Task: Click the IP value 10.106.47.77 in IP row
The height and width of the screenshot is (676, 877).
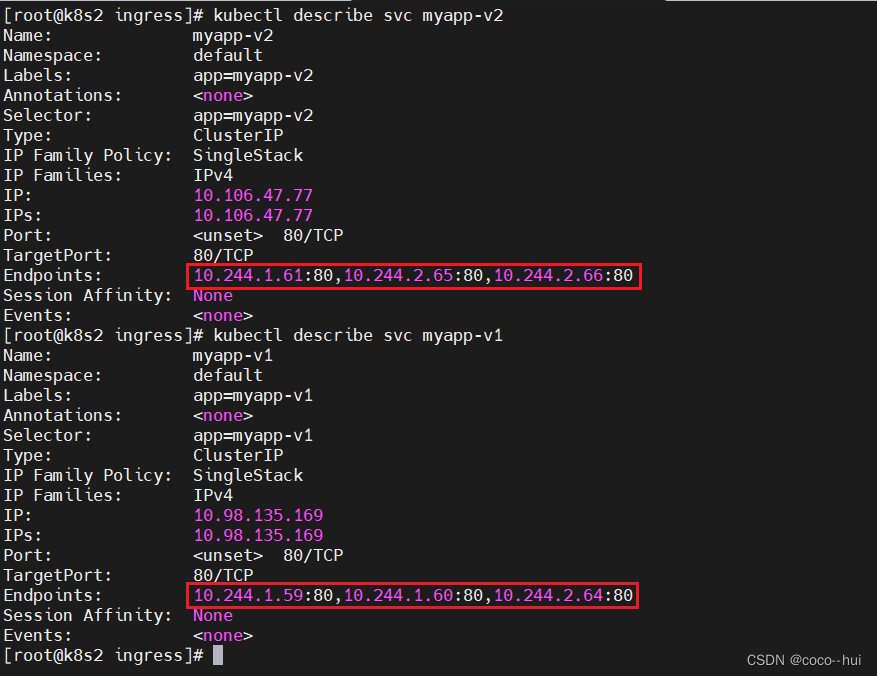Action: click(253, 196)
